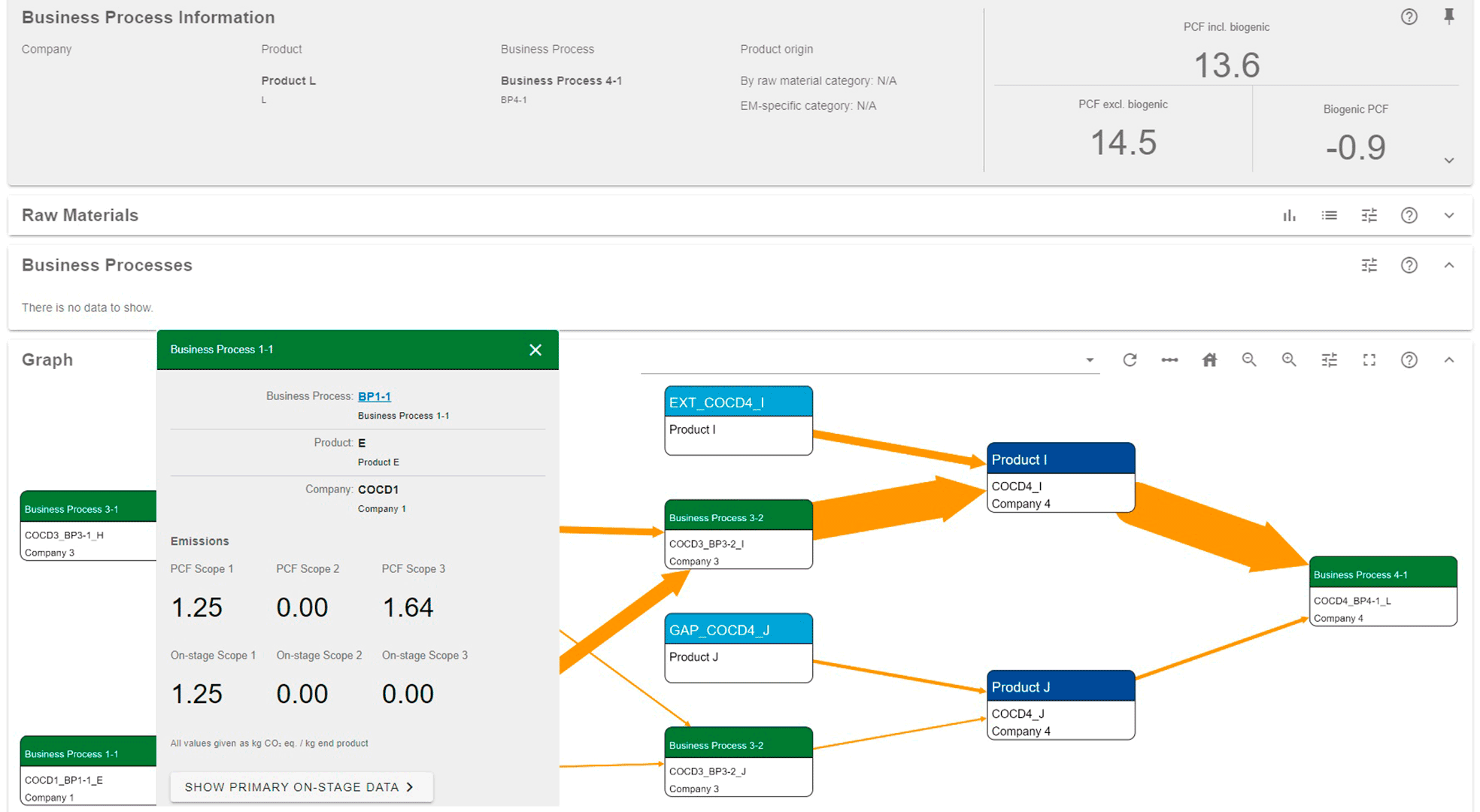Click the Business Process 4-1 header text
1480x812 pixels.
561,80
